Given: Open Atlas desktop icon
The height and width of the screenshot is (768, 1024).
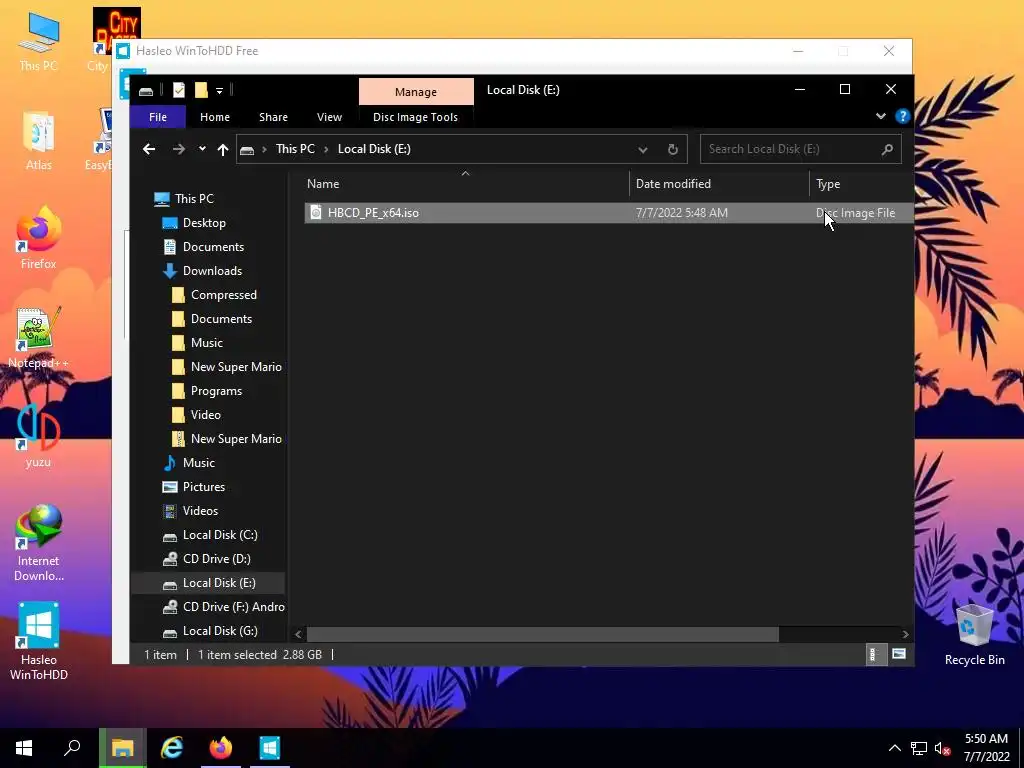Looking at the screenshot, I should (38, 141).
